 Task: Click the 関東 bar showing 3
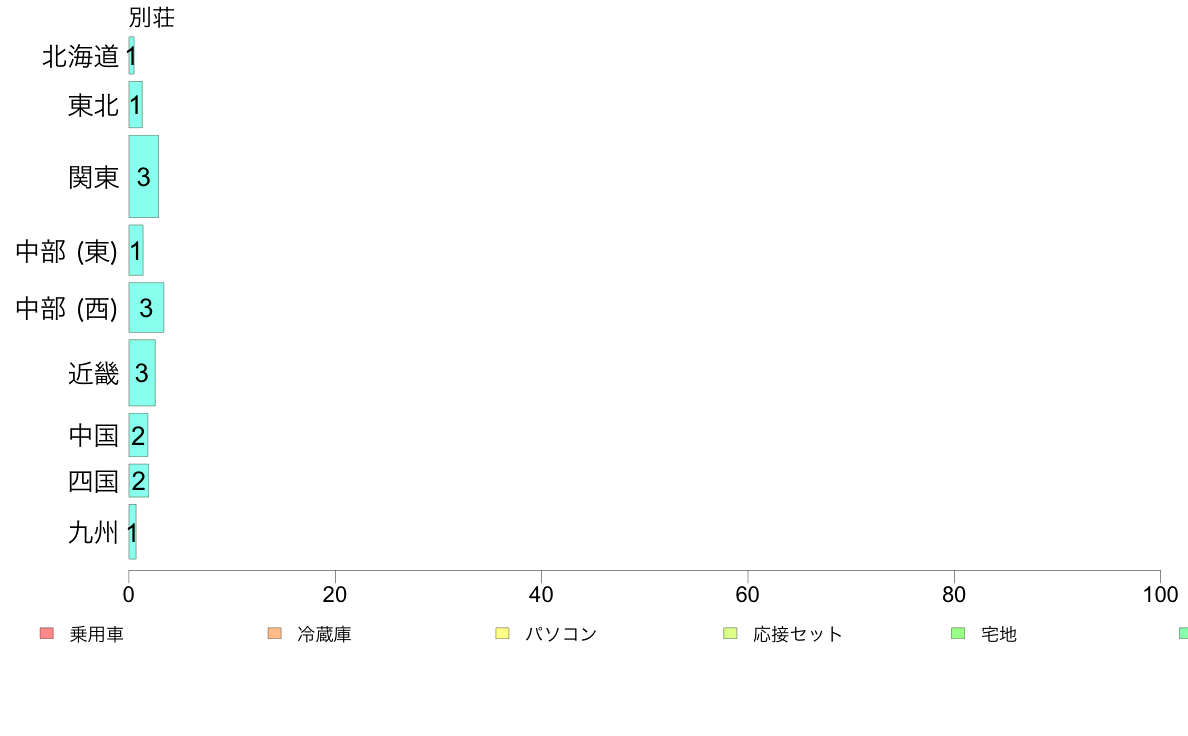143,177
